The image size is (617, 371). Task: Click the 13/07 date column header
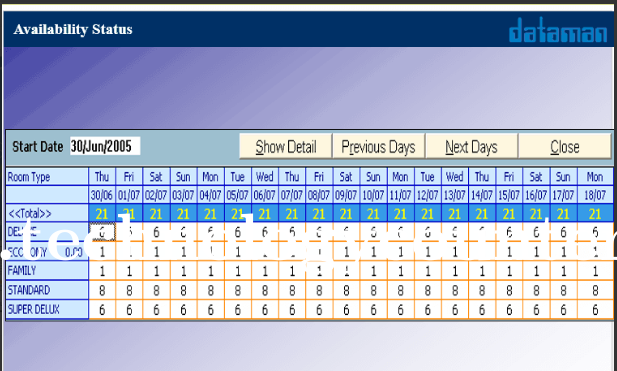coord(455,195)
